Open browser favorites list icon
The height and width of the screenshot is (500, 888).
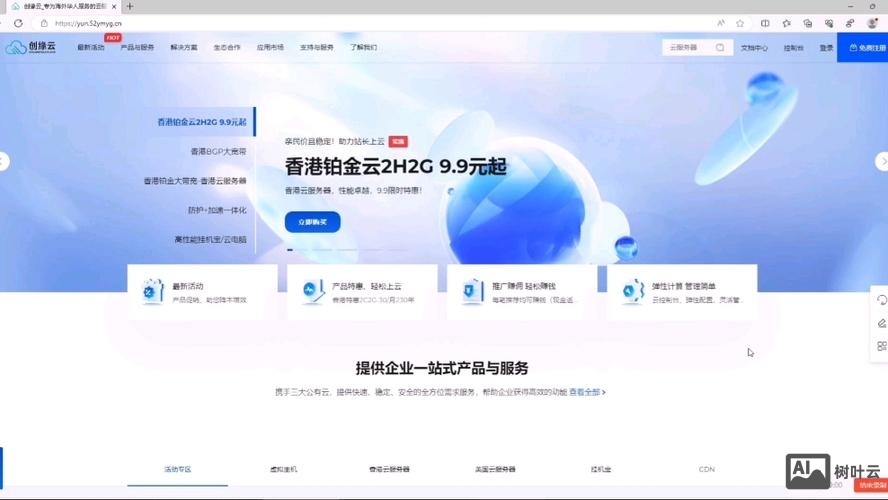pyautogui.click(x=787, y=23)
